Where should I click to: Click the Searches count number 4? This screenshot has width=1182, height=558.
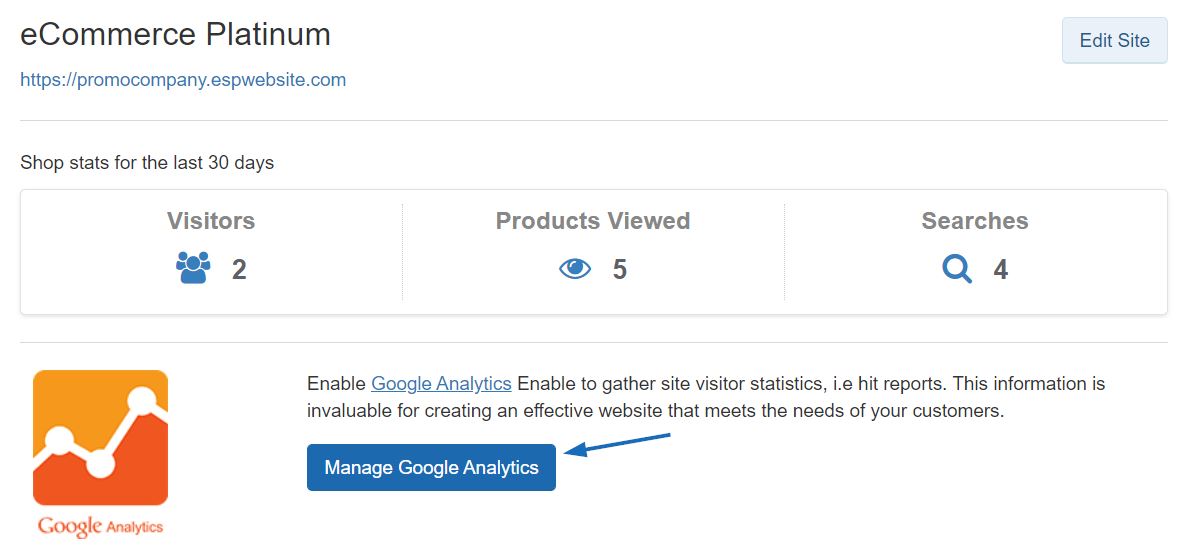tap(1000, 269)
